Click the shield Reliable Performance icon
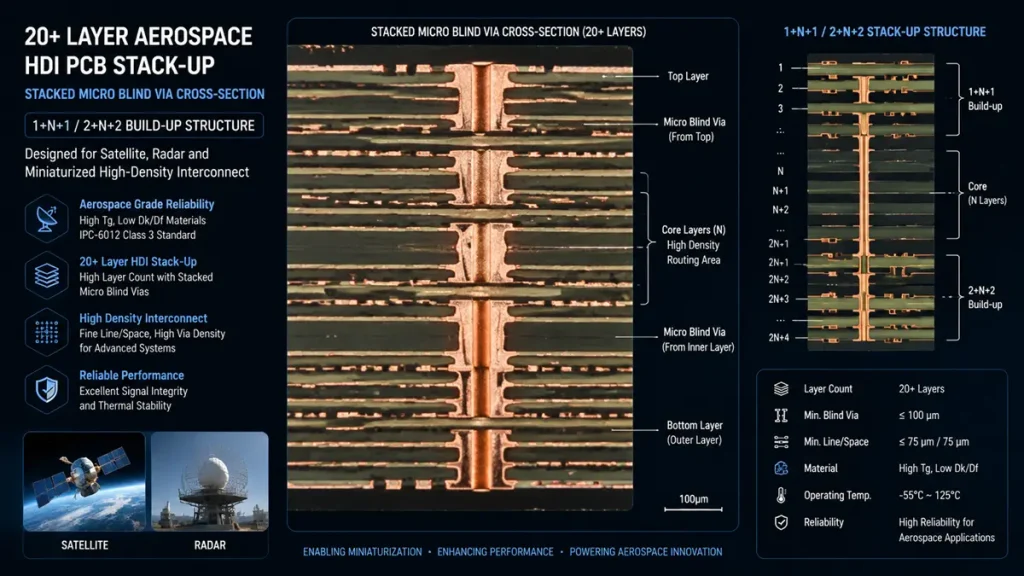The height and width of the screenshot is (576, 1024). 46,390
